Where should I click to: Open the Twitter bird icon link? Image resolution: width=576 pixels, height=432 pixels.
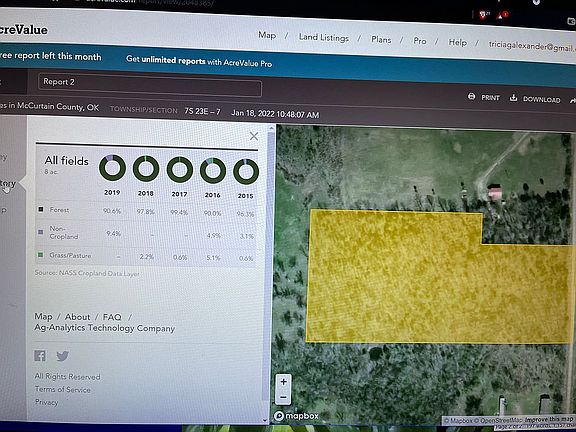pyautogui.click(x=62, y=356)
